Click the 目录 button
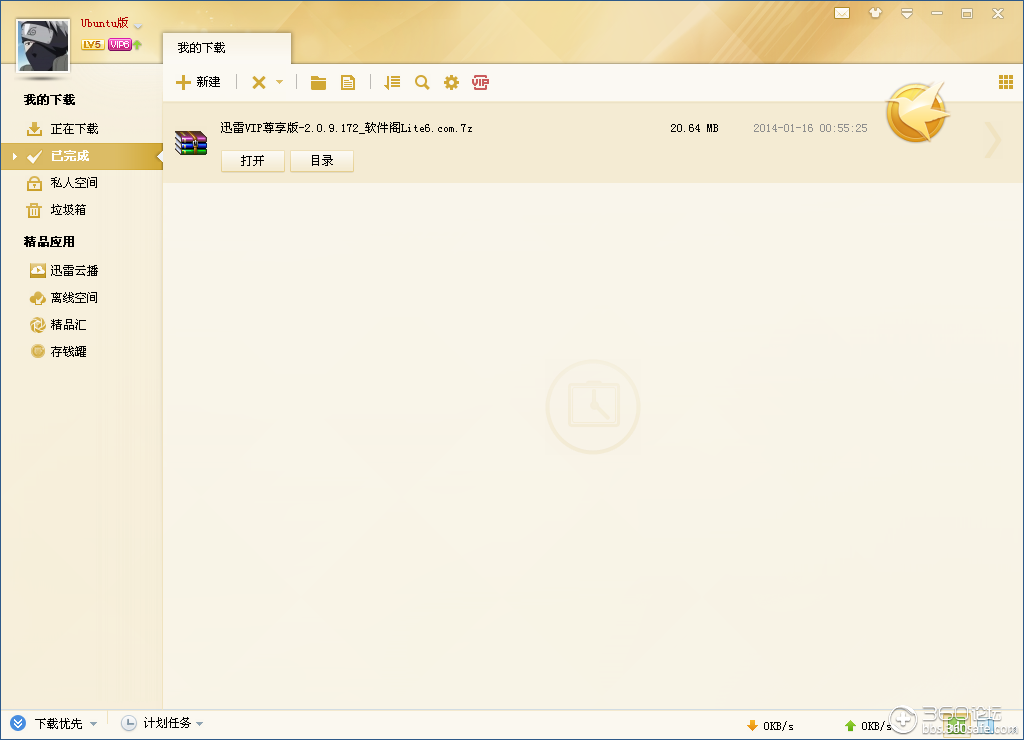Screen dimensions: 1024x740 (x=322, y=161)
